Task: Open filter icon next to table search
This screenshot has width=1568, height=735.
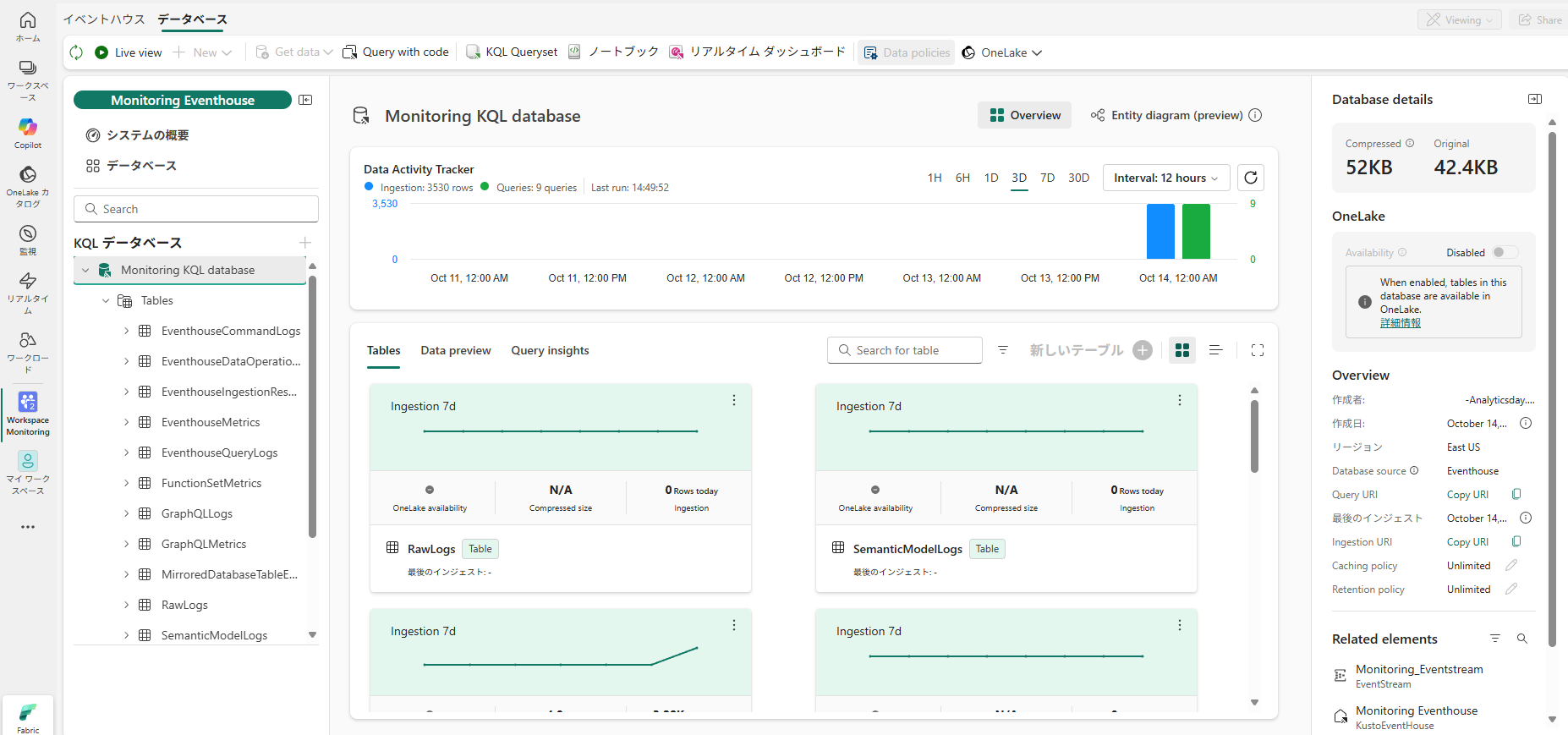Action: (1003, 350)
